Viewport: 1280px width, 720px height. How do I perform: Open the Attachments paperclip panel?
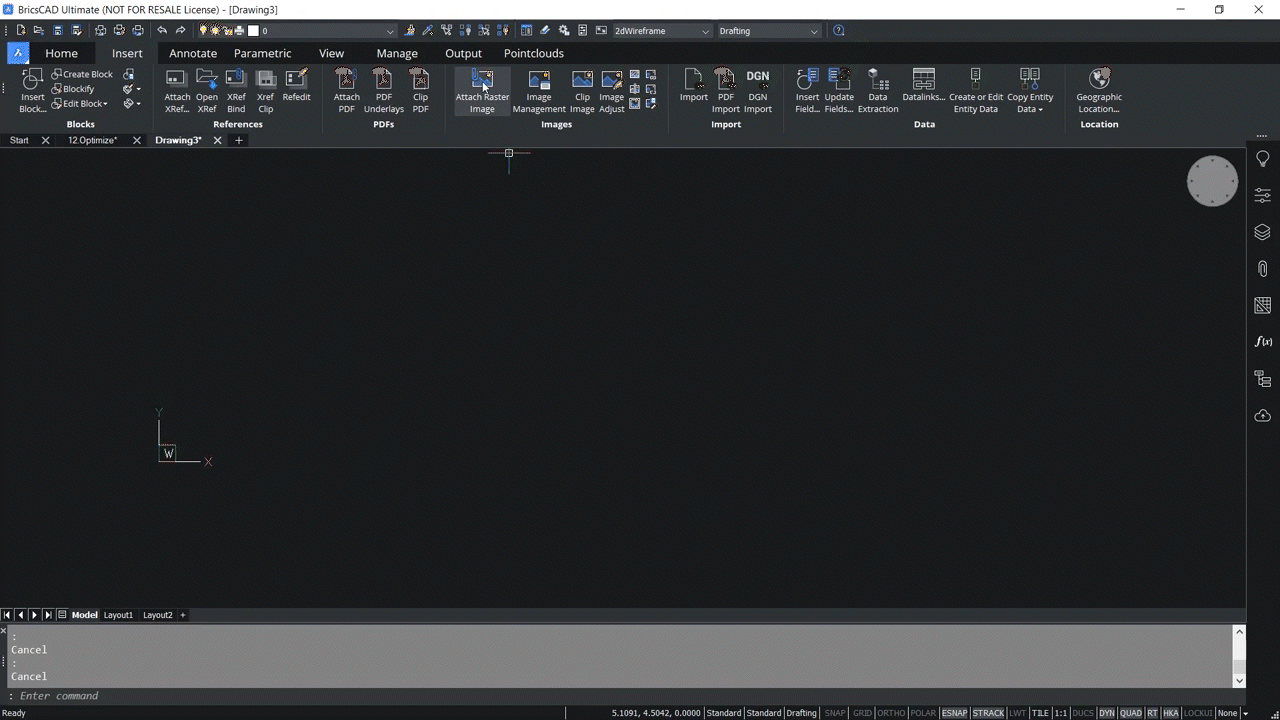pos(1263,269)
